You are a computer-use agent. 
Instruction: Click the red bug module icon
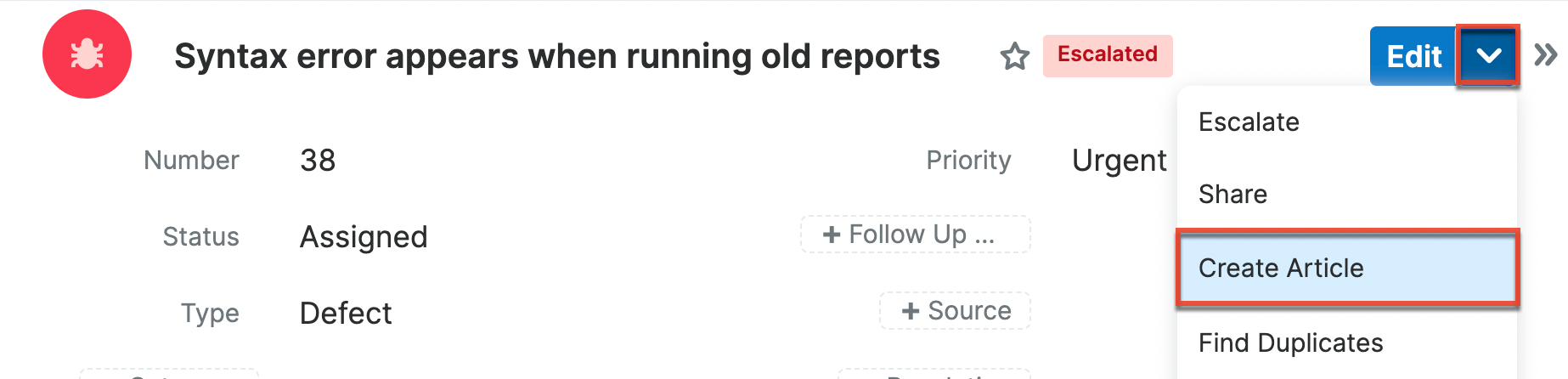point(87,54)
